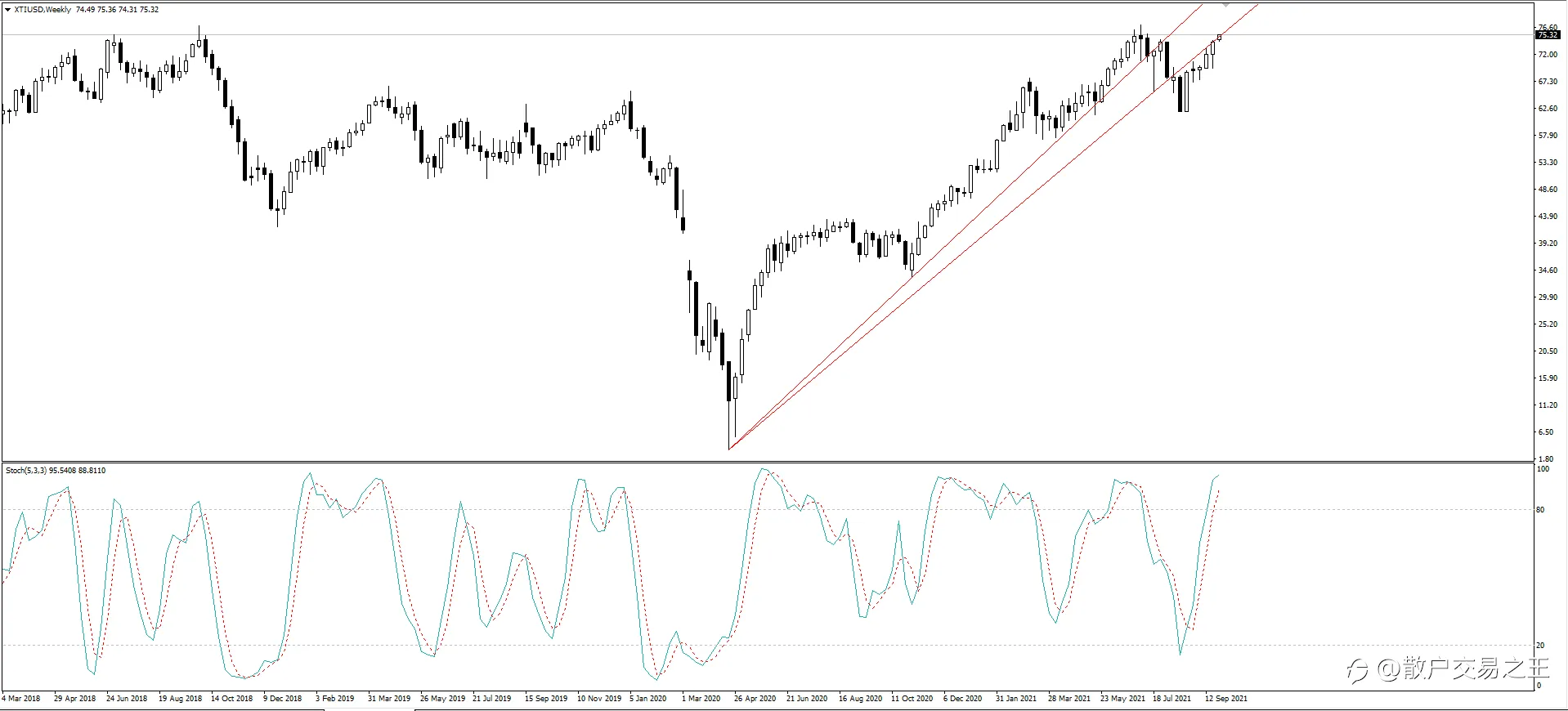Click the current price label 75.32
Image resolution: width=1568 pixels, height=711 pixels.
pyautogui.click(x=1548, y=35)
